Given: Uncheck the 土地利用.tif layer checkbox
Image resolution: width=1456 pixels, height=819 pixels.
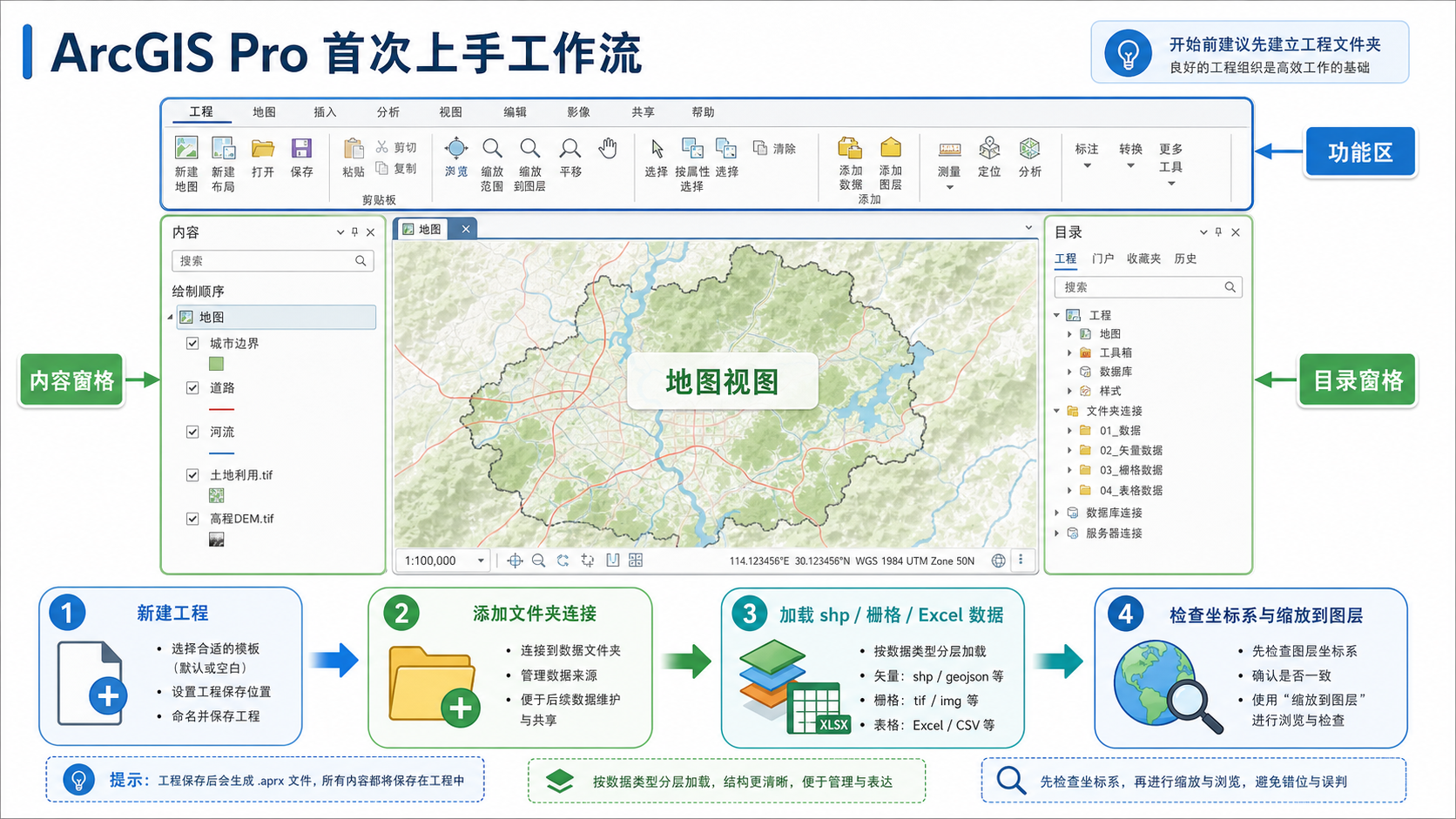Looking at the screenshot, I should [192, 474].
